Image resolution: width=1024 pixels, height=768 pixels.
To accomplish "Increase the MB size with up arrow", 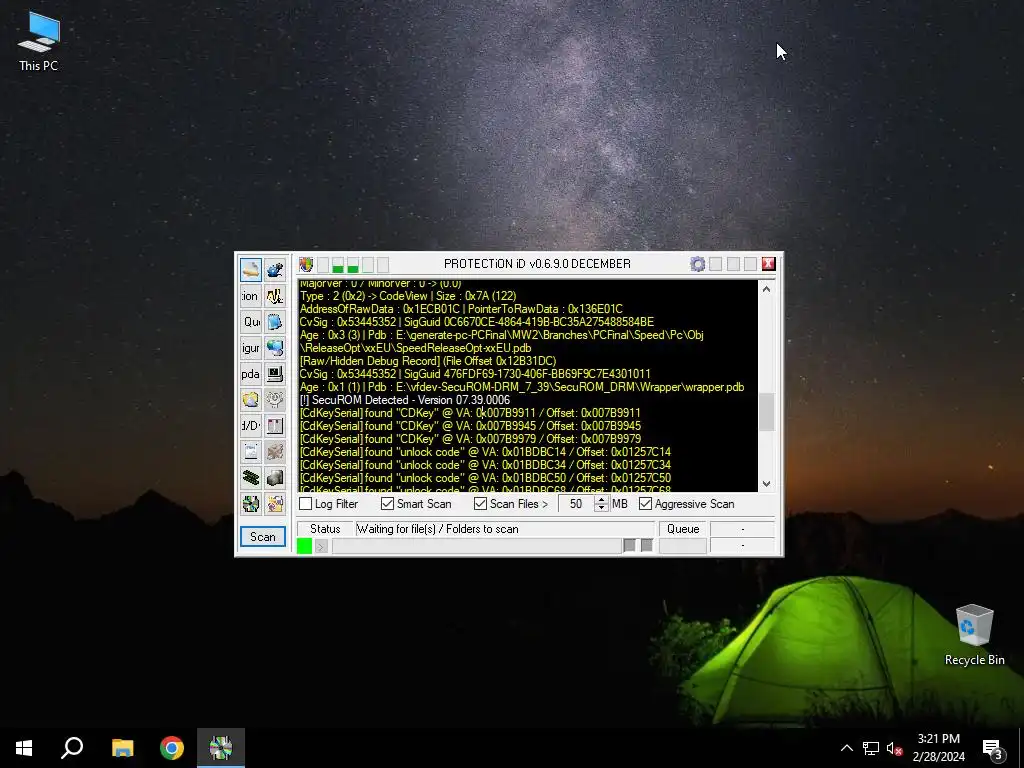I will (x=601, y=500).
